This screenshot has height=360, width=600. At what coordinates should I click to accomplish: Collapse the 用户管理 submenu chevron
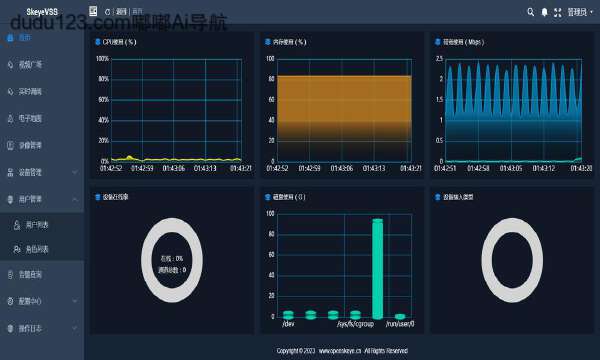coord(75,199)
